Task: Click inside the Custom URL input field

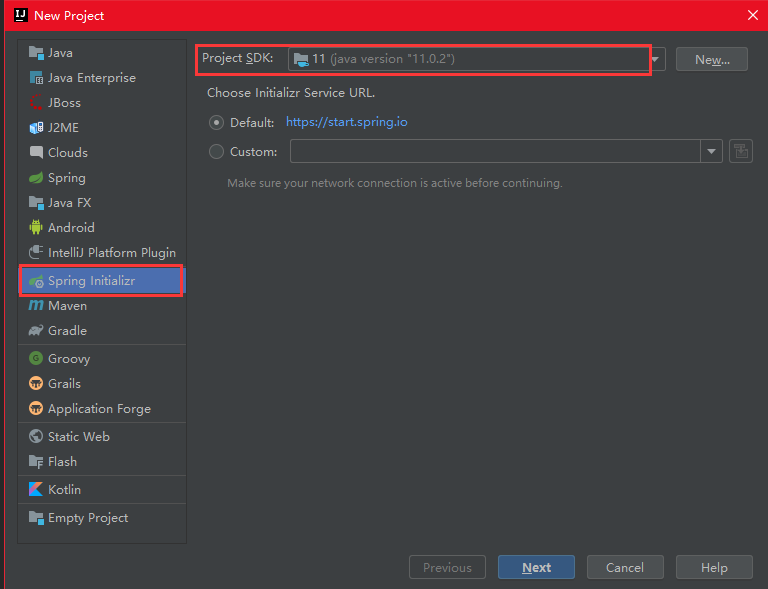Action: coord(495,151)
